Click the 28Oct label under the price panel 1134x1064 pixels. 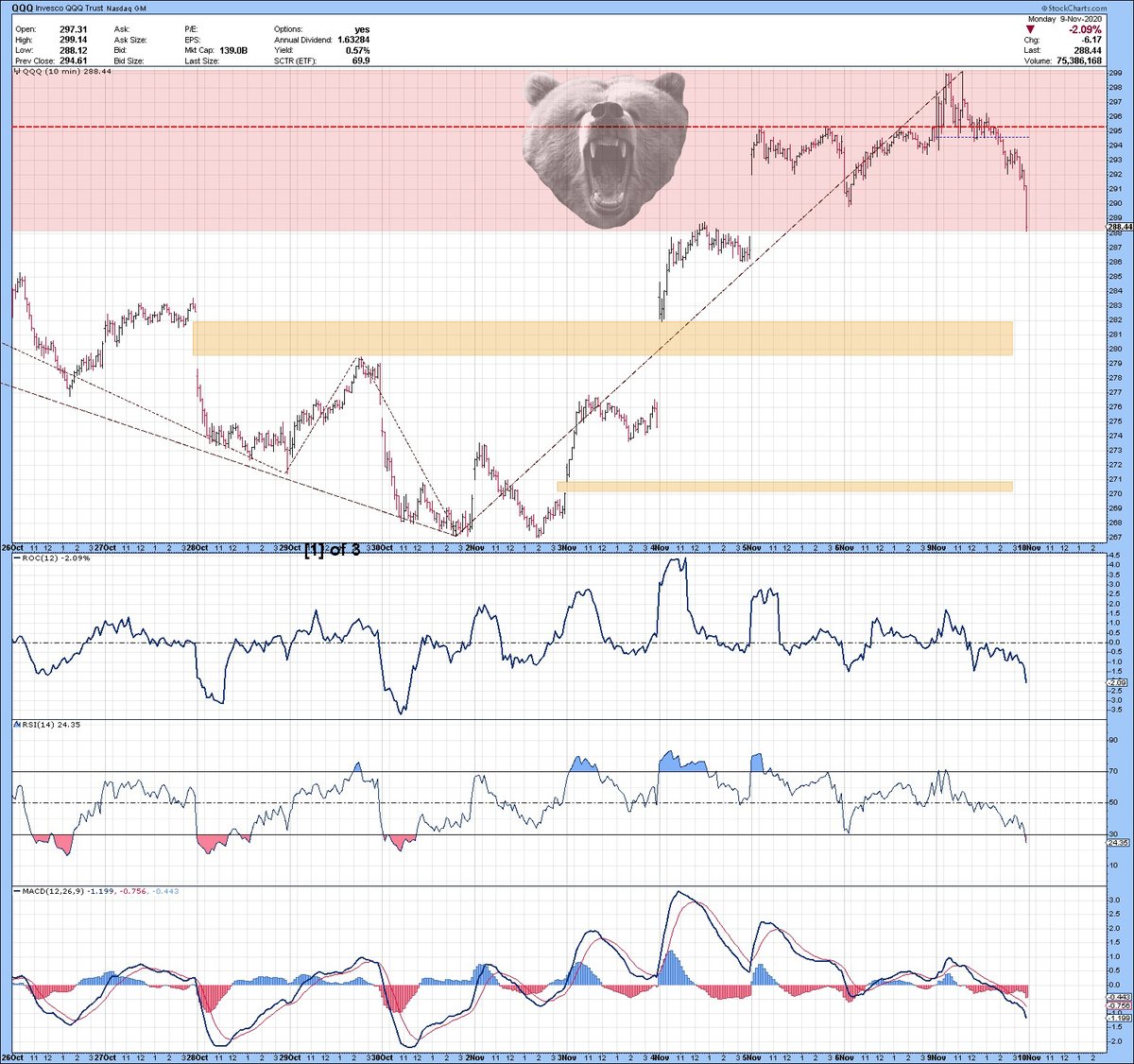tap(198, 547)
